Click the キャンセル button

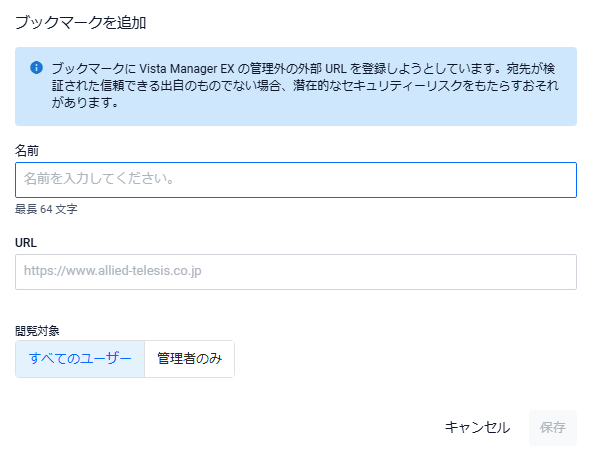pyautogui.click(x=477, y=427)
